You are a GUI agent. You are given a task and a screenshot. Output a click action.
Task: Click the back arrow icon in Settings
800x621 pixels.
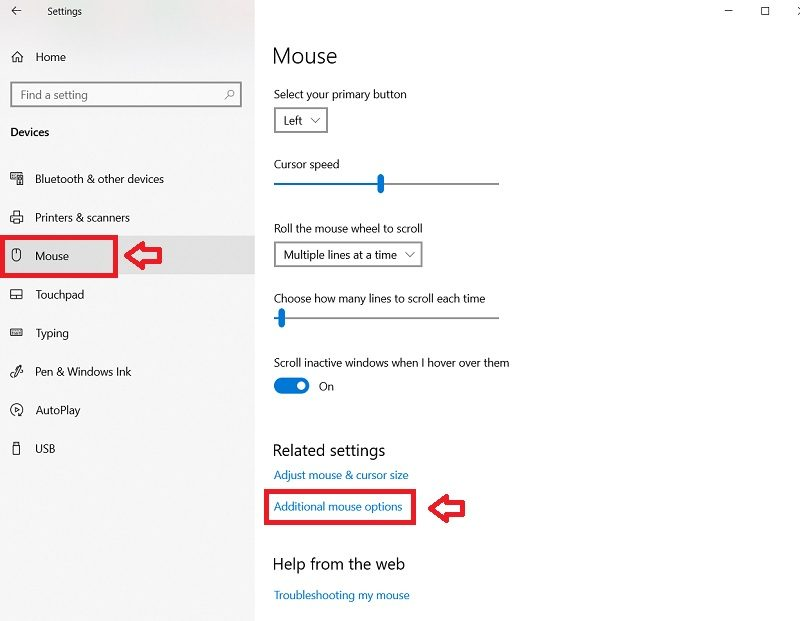point(16,11)
